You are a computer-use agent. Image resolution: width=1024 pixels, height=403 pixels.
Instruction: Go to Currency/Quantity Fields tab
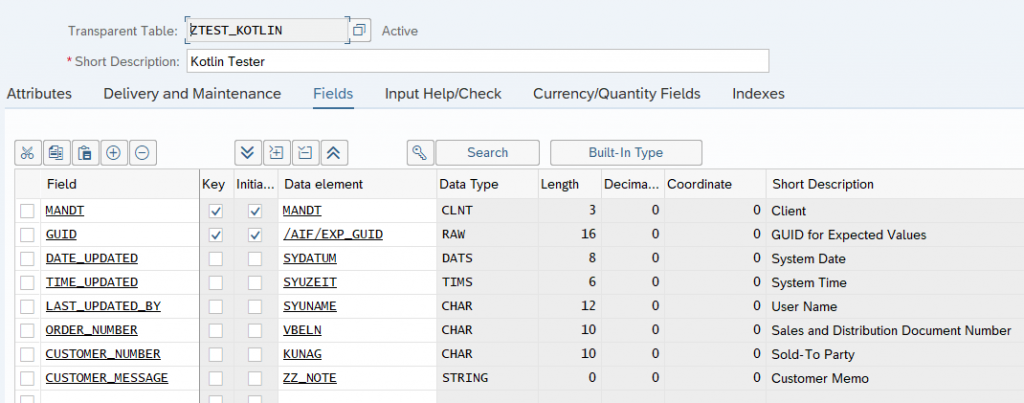click(x=616, y=93)
